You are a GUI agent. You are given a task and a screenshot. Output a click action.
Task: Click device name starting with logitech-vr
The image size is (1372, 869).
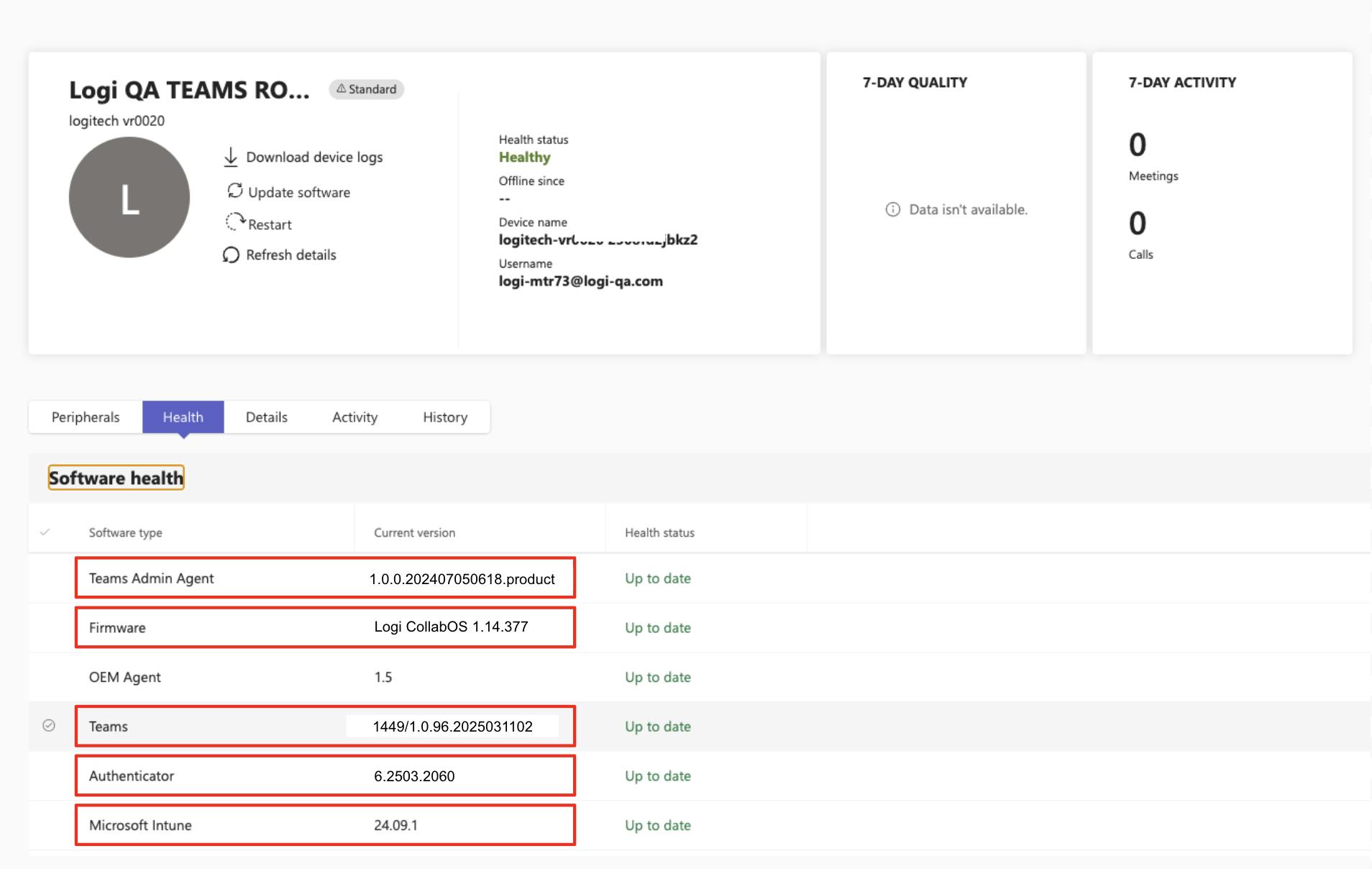tap(598, 240)
